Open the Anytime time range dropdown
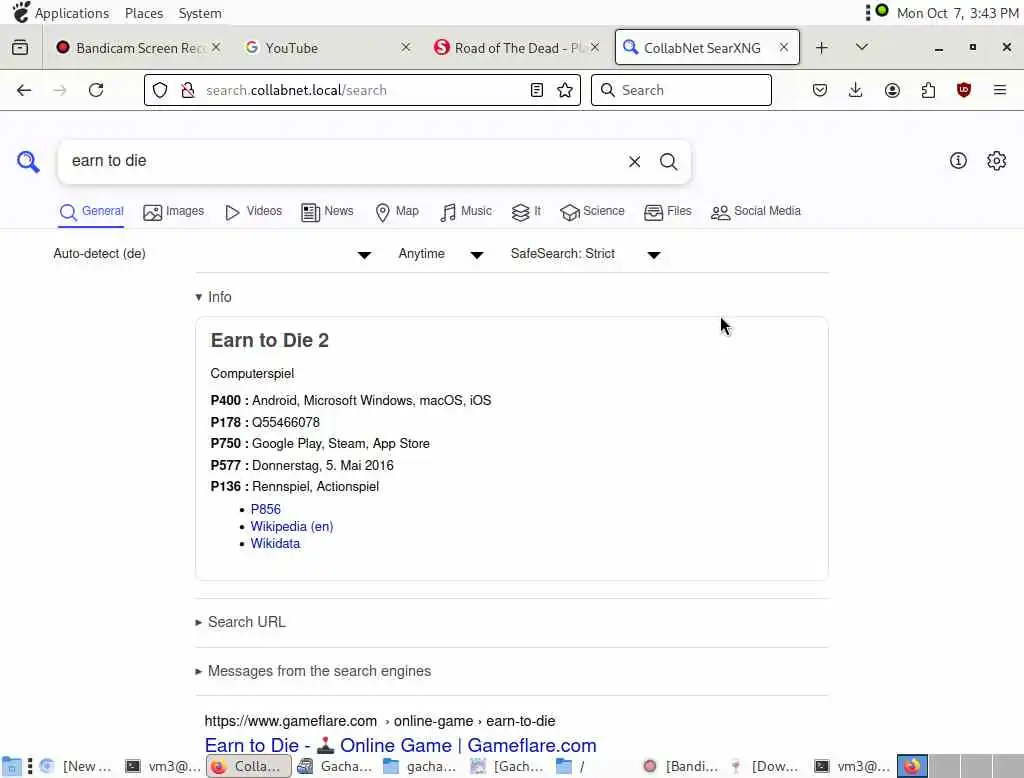The image size is (1024, 778). pyautogui.click(x=441, y=253)
